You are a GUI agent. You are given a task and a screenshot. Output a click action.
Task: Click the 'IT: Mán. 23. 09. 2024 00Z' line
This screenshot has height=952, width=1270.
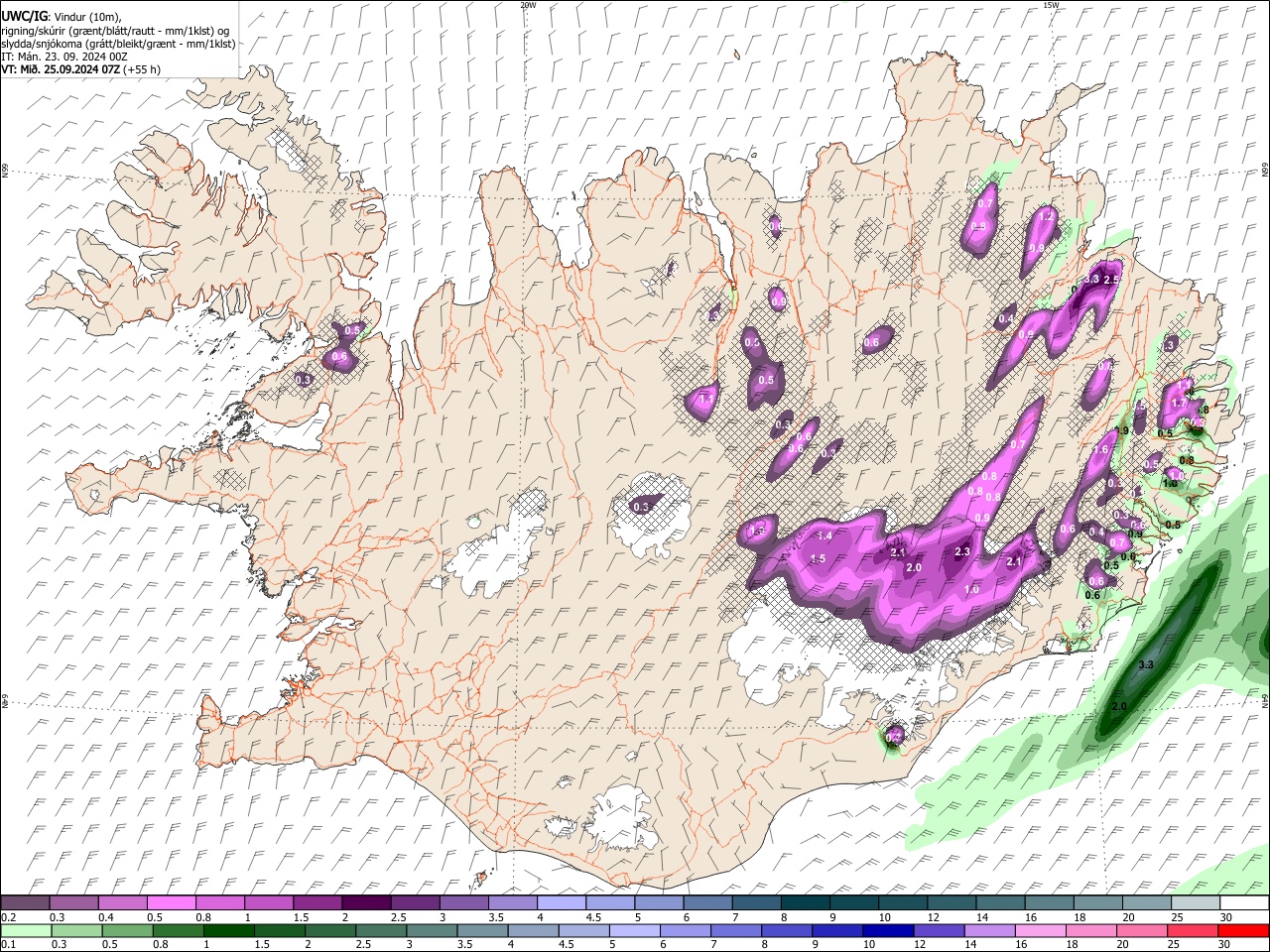click(64, 57)
